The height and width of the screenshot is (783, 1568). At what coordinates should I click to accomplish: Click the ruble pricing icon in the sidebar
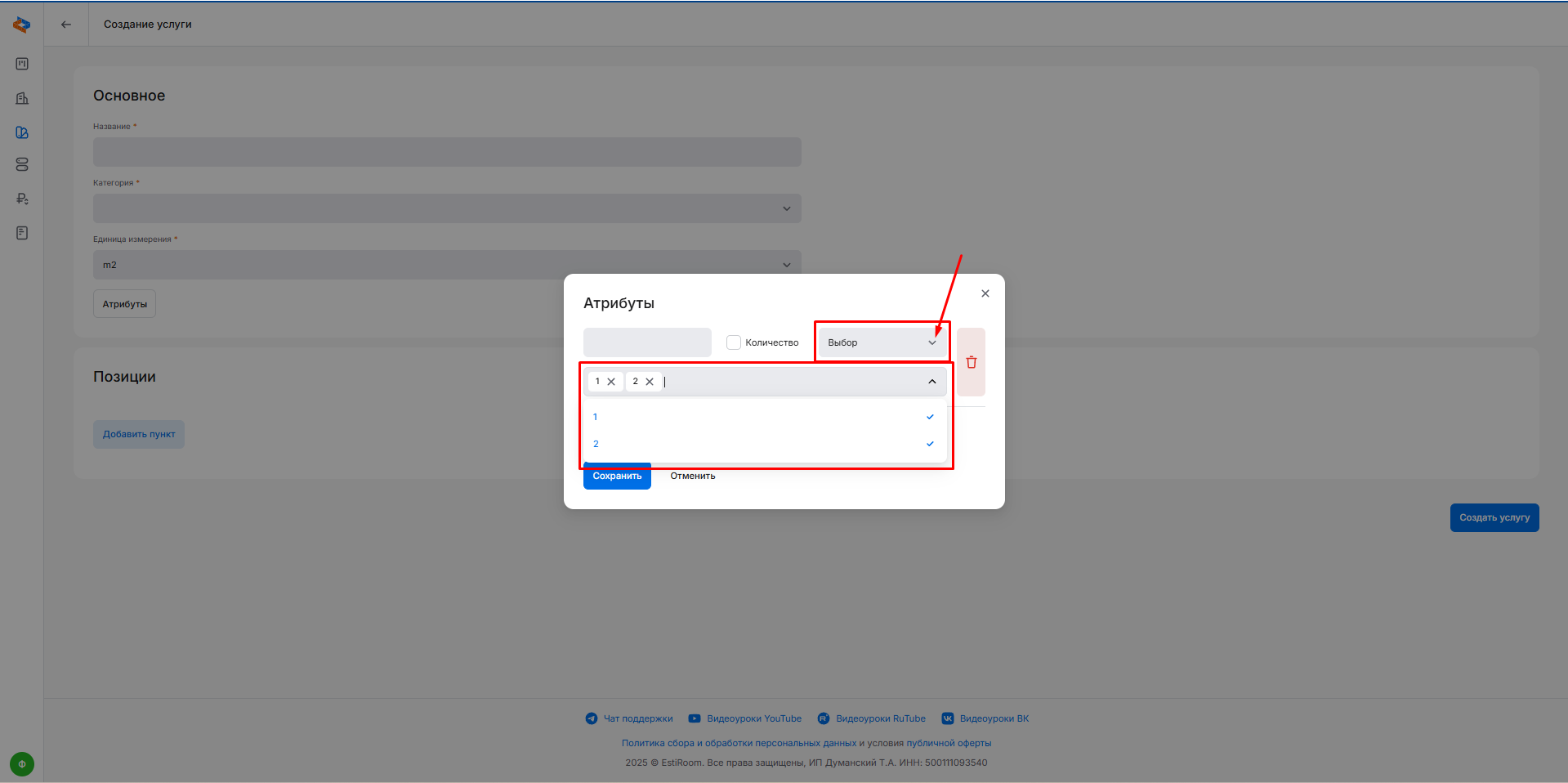[22, 199]
